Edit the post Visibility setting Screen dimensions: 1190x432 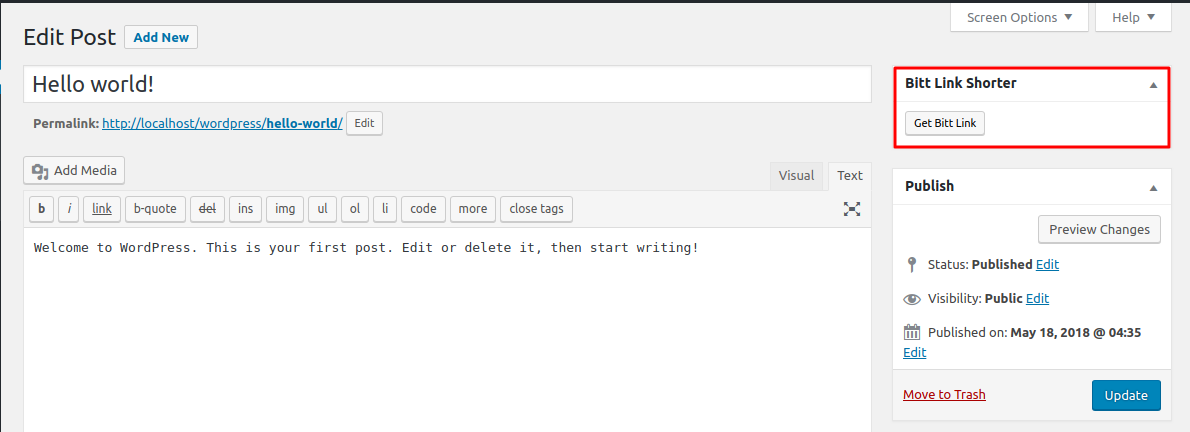pyautogui.click(x=1037, y=299)
